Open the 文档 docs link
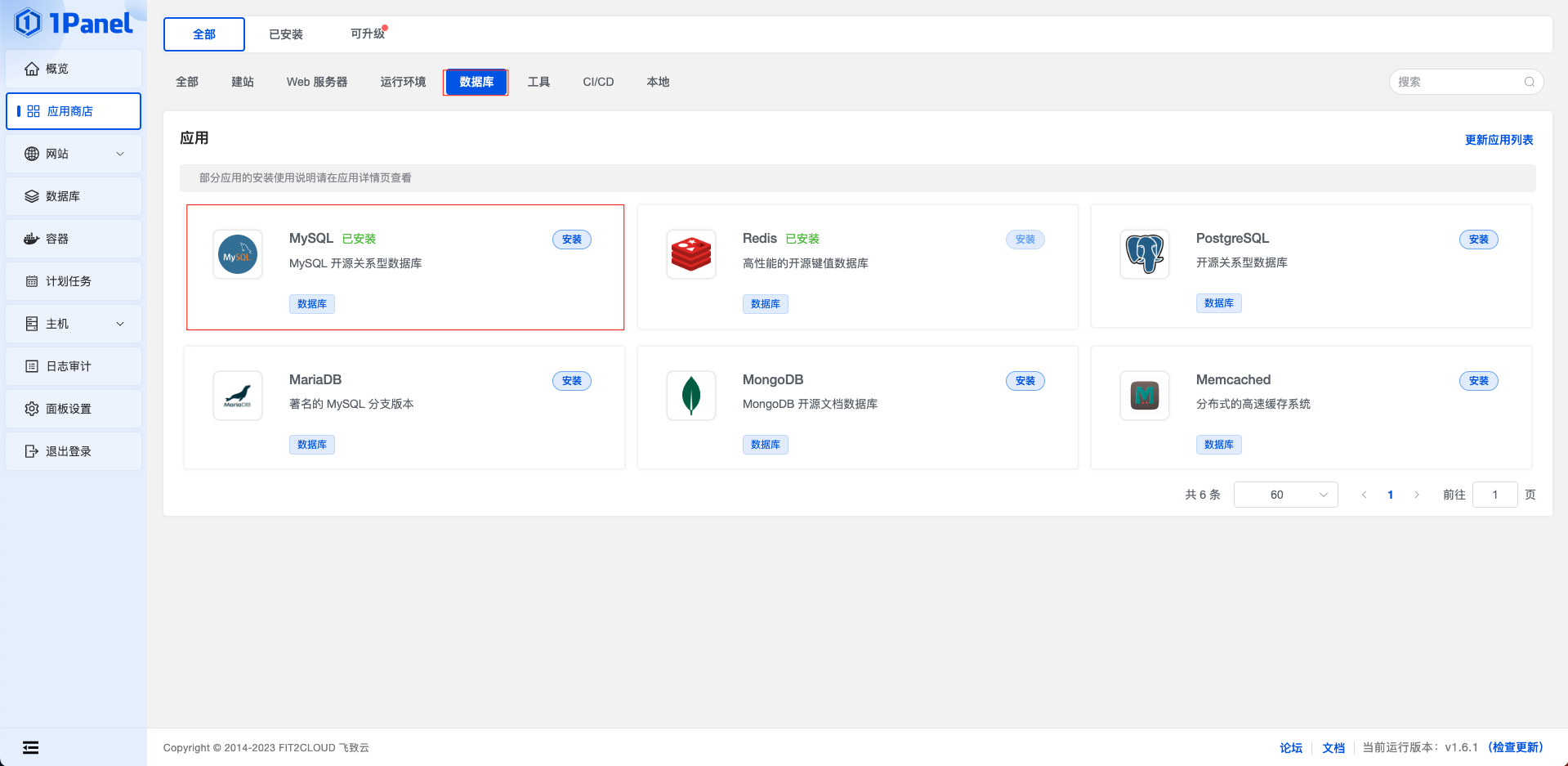The height and width of the screenshot is (766, 1568). pyautogui.click(x=1333, y=748)
